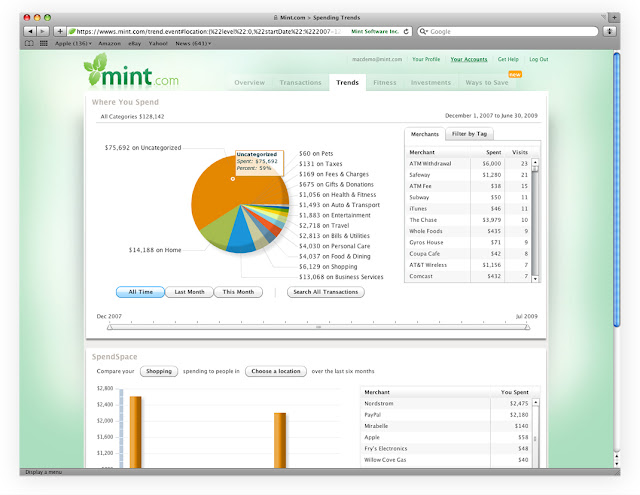Open the Yahoo! bookmark
Screen dimensions: 640x495
tap(158, 43)
